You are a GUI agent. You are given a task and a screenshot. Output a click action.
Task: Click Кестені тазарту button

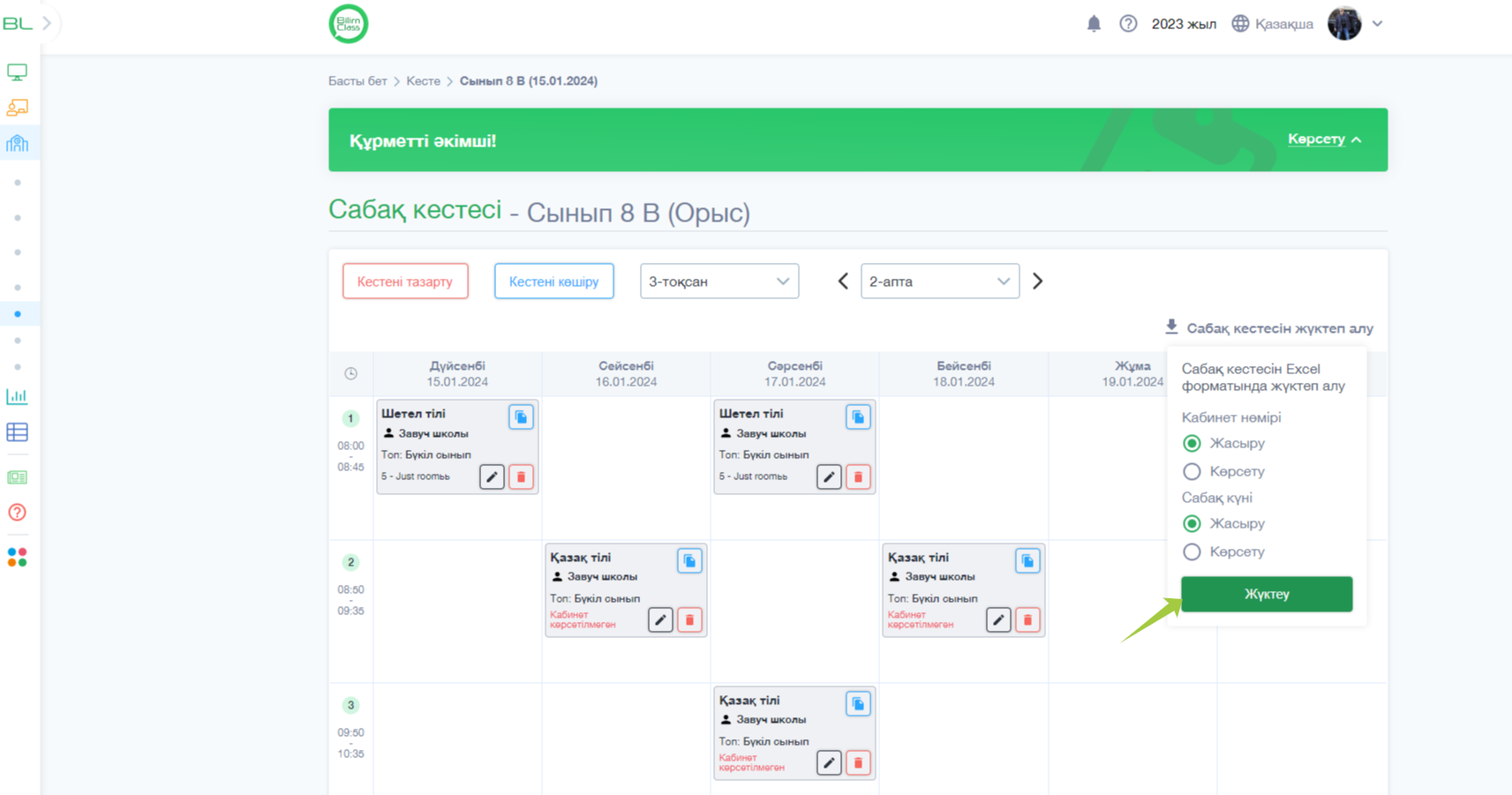coord(405,281)
